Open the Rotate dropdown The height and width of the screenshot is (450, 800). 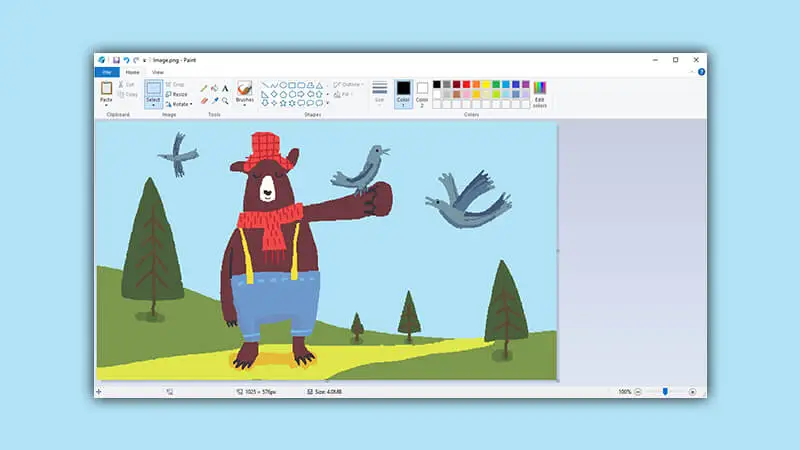coord(179,104)
